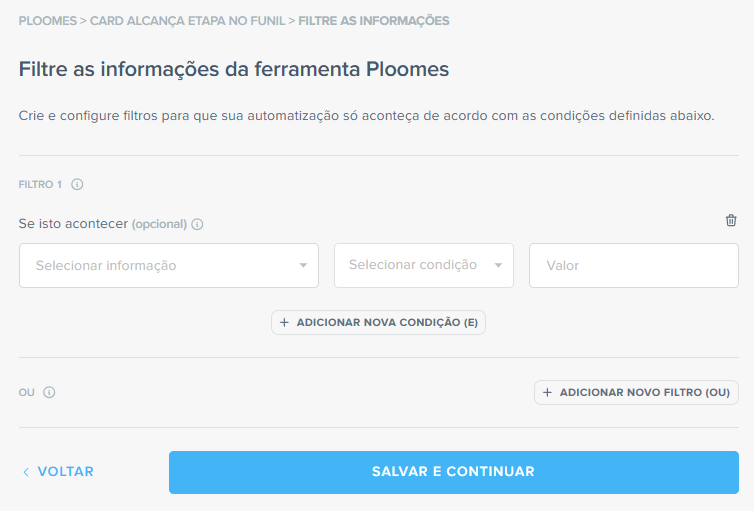Expand the 'Selecionar condição' dropdown arrow

coord(498,265)
